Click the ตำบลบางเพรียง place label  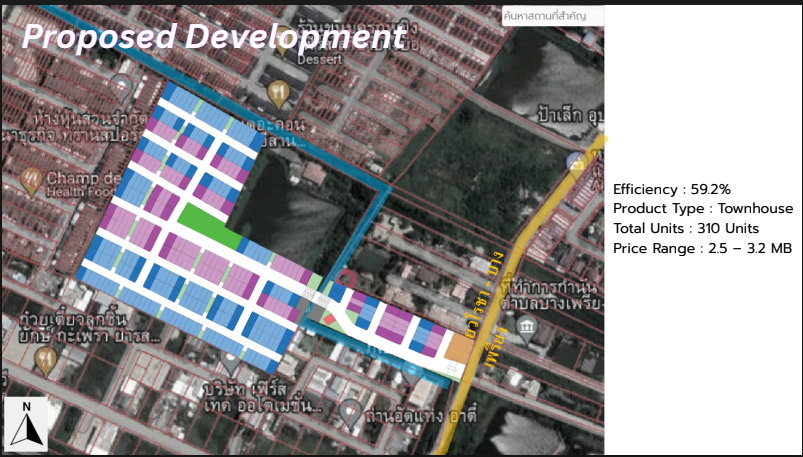(x=551, y=302)
